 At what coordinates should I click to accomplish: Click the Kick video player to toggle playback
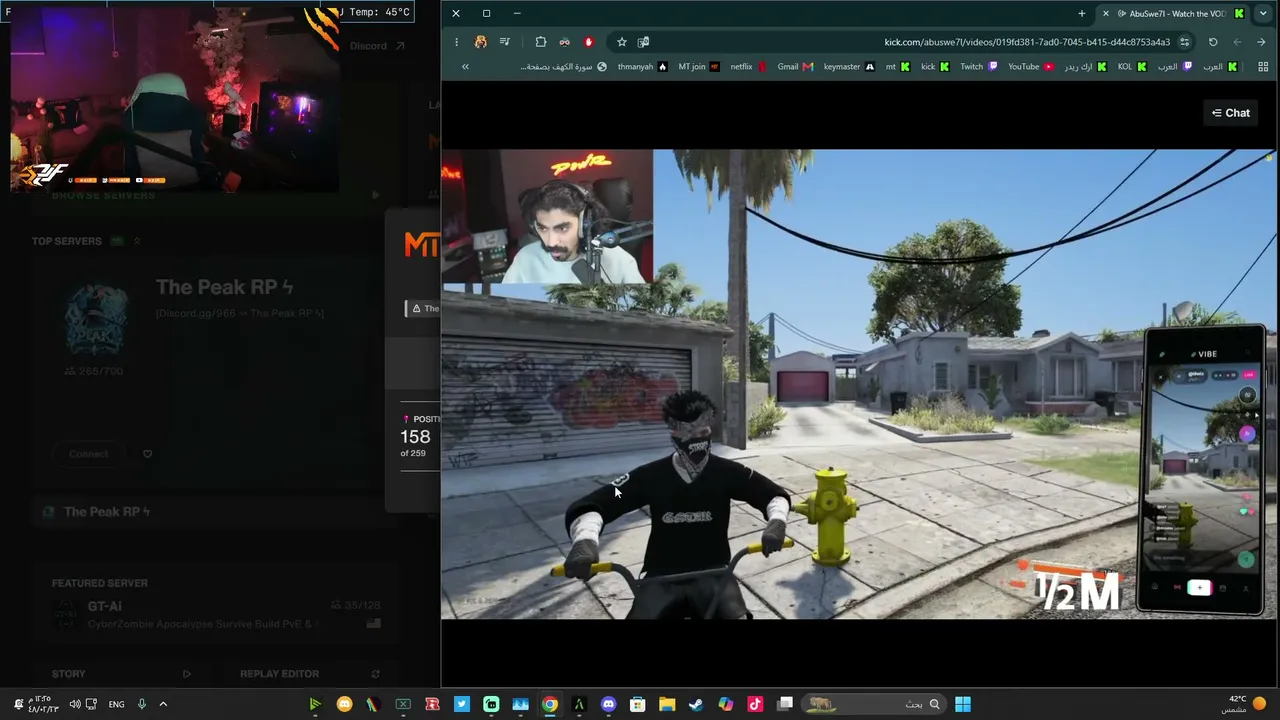[858, 384]
